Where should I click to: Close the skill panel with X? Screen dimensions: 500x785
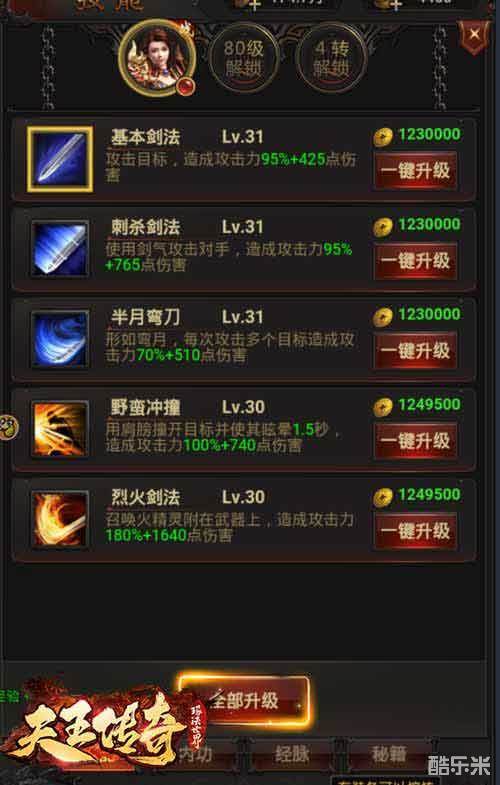point(473,35)
